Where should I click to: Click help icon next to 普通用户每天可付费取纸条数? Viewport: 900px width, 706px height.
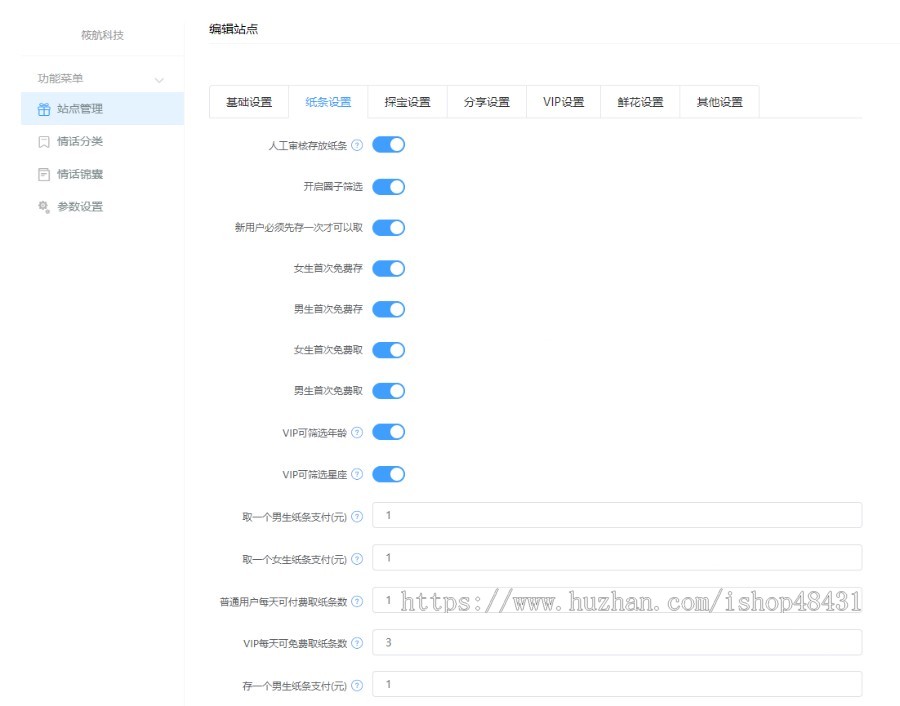tap(357, 601)
